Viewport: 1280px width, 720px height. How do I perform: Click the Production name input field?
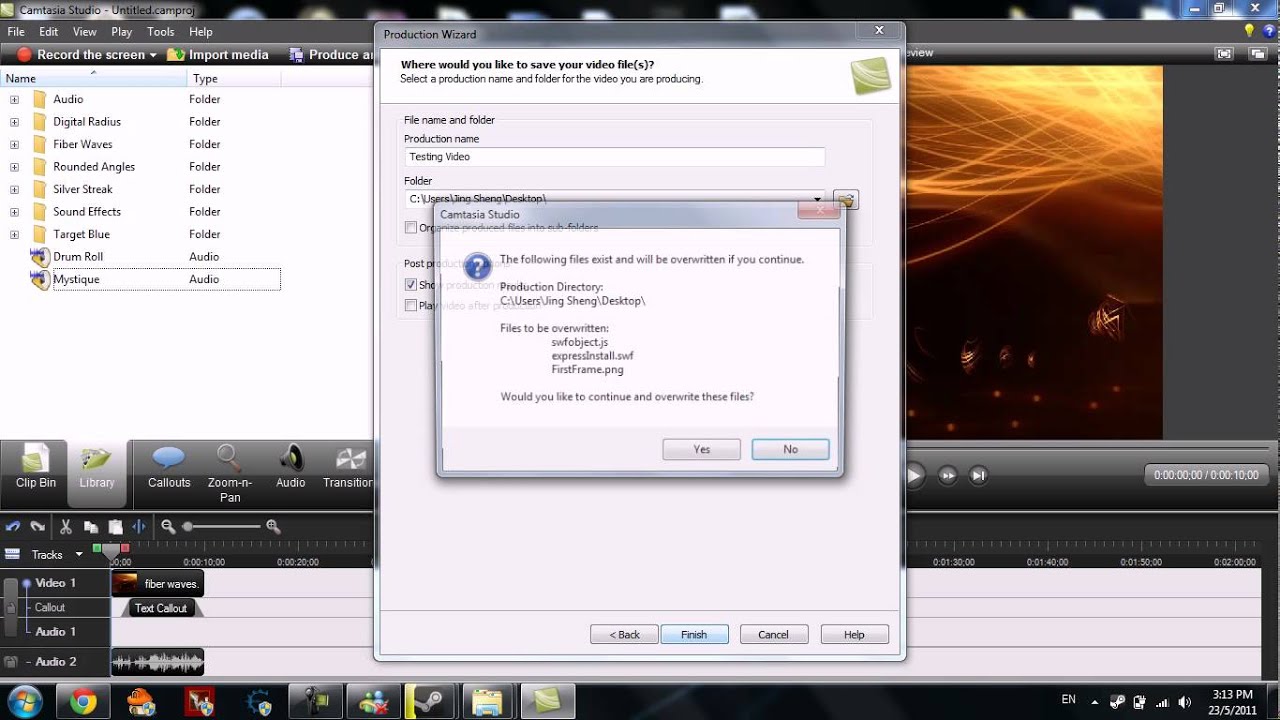coord(615,157)
